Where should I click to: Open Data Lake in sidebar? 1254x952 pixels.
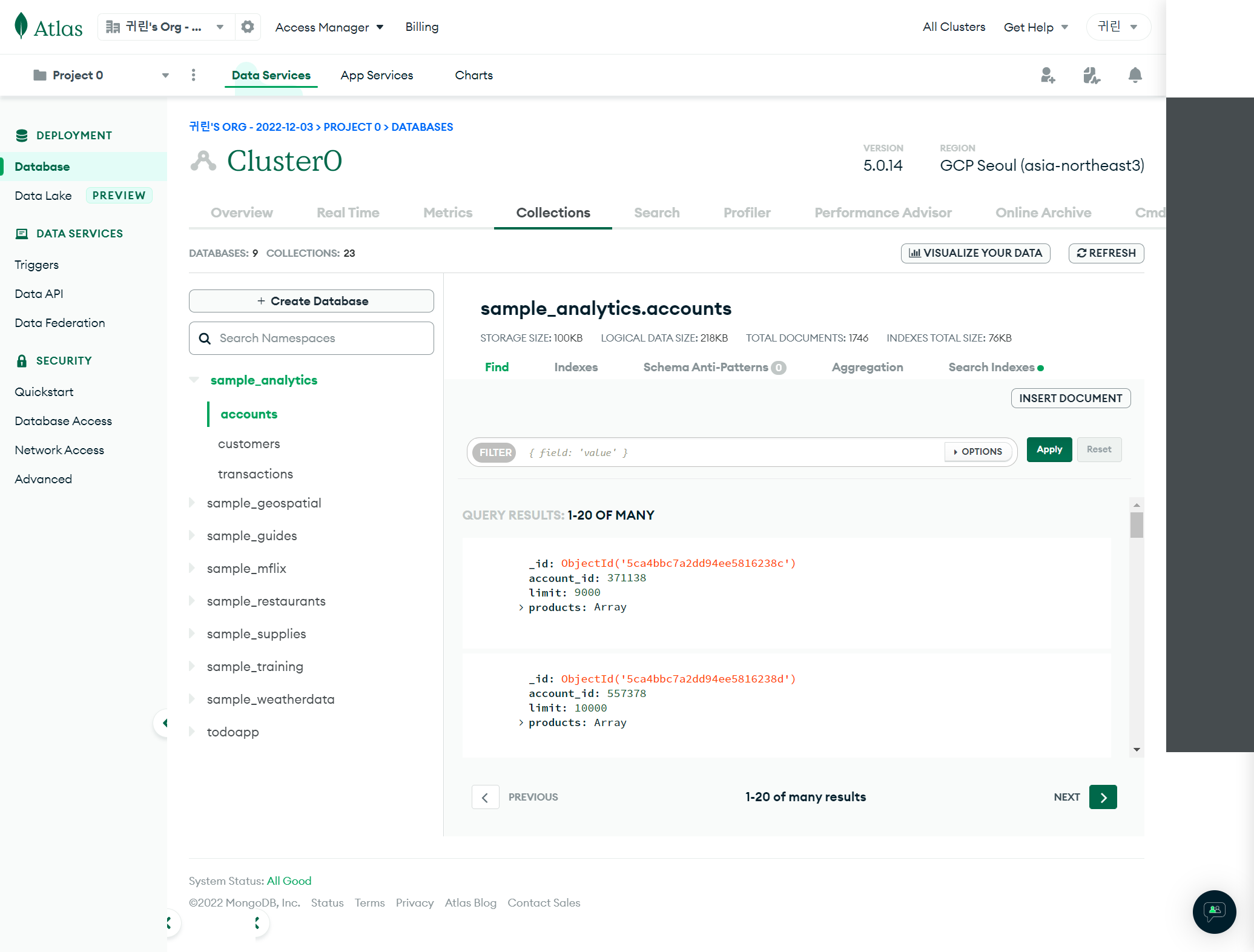(x=43, y=196)
